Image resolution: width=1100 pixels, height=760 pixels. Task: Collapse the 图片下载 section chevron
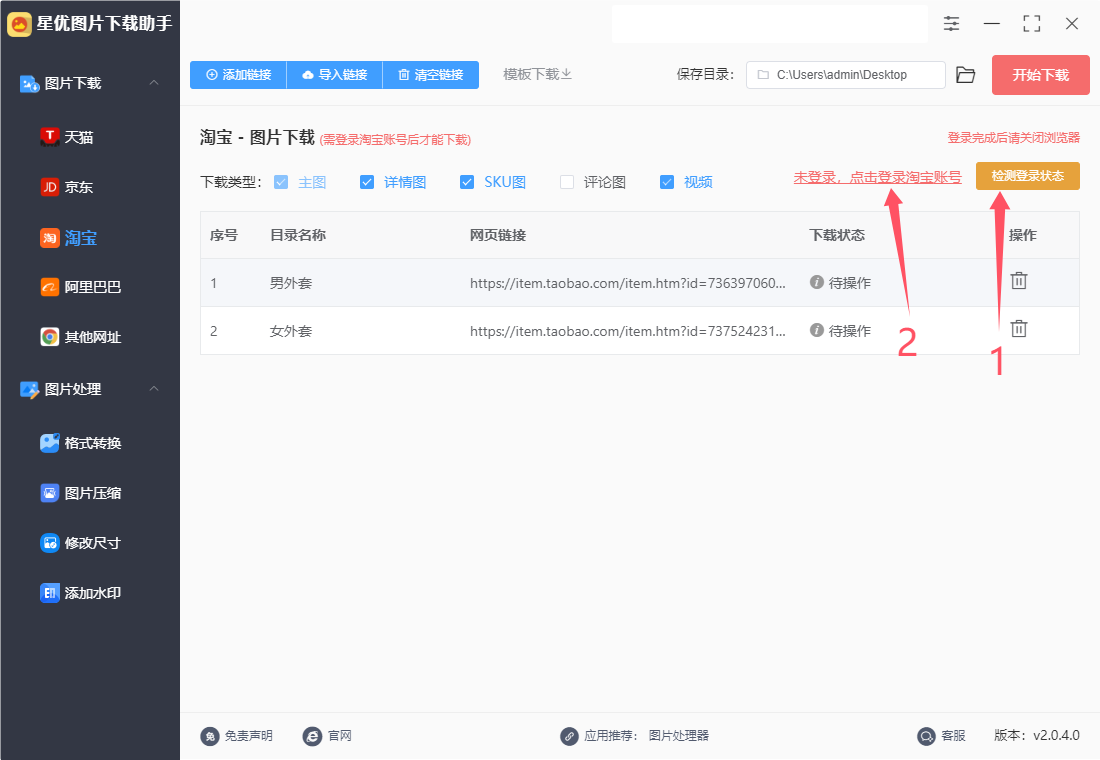click(x=154, y=83)
